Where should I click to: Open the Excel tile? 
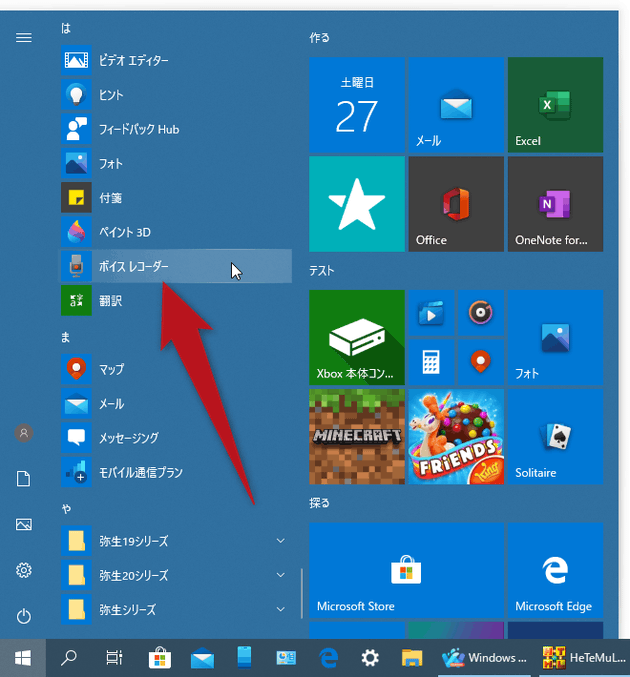[x=555, y=105]
